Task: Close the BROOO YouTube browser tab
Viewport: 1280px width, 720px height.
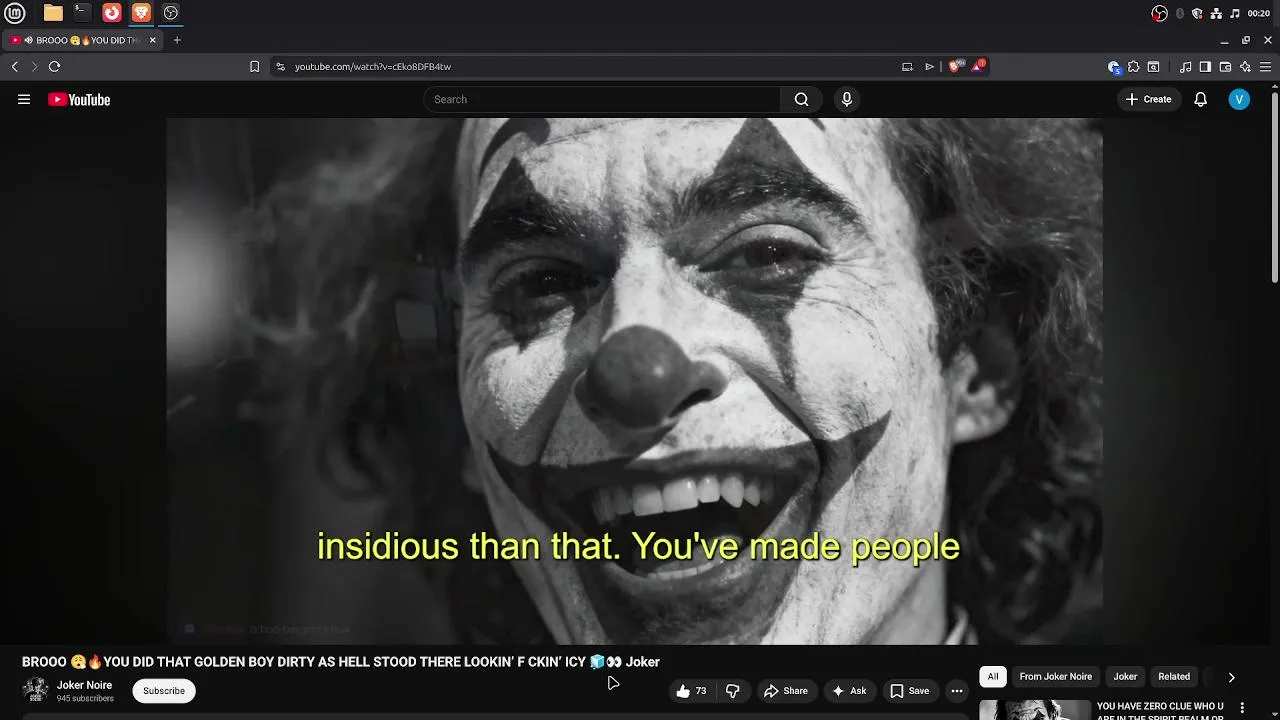Action: point(153,40)
